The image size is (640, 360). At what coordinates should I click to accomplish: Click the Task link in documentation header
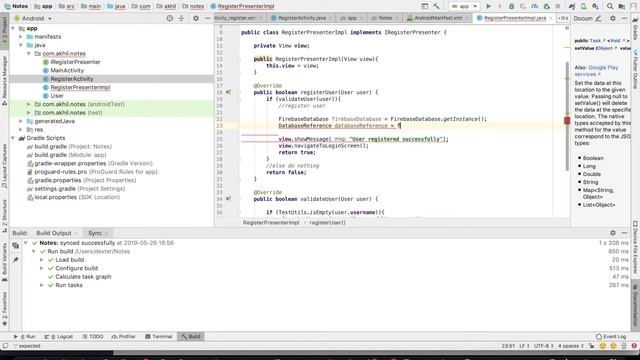(x=595, y=41)
